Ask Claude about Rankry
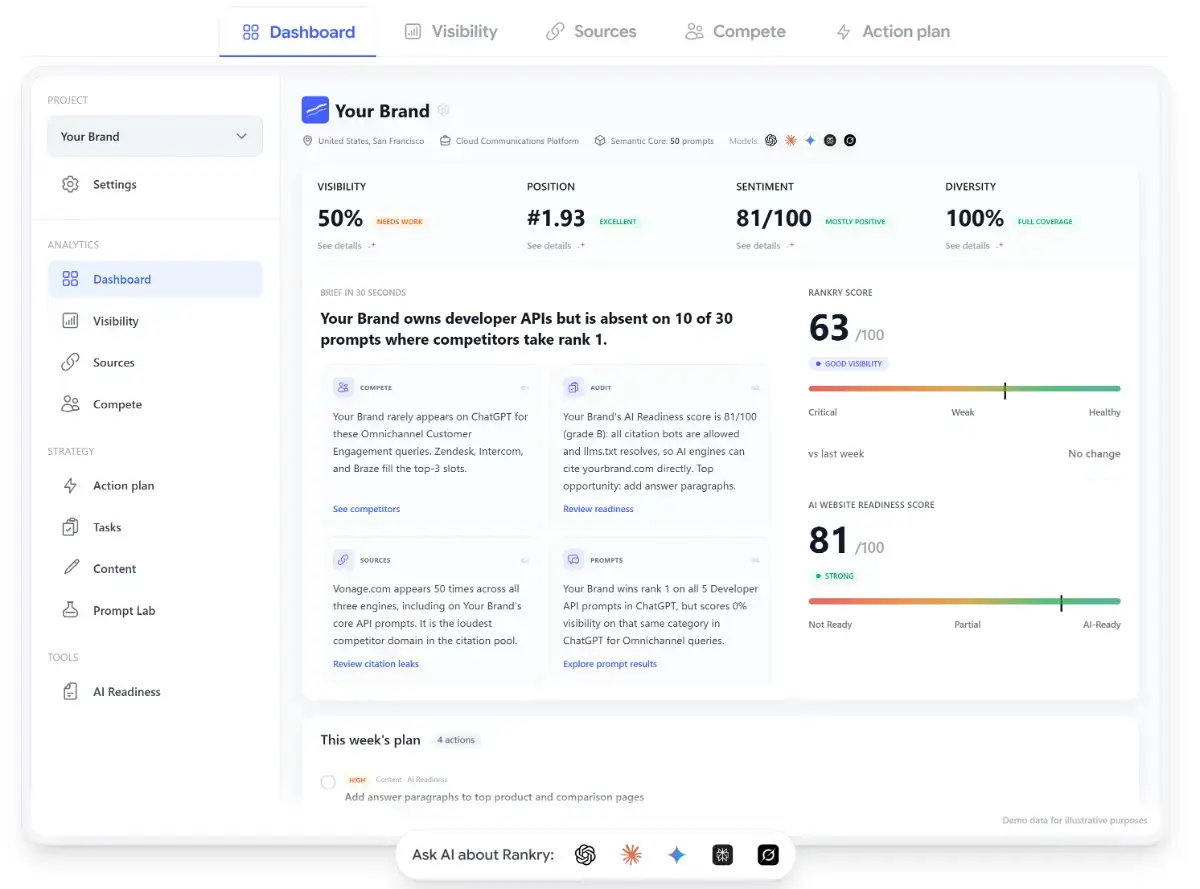 (631, 855)
